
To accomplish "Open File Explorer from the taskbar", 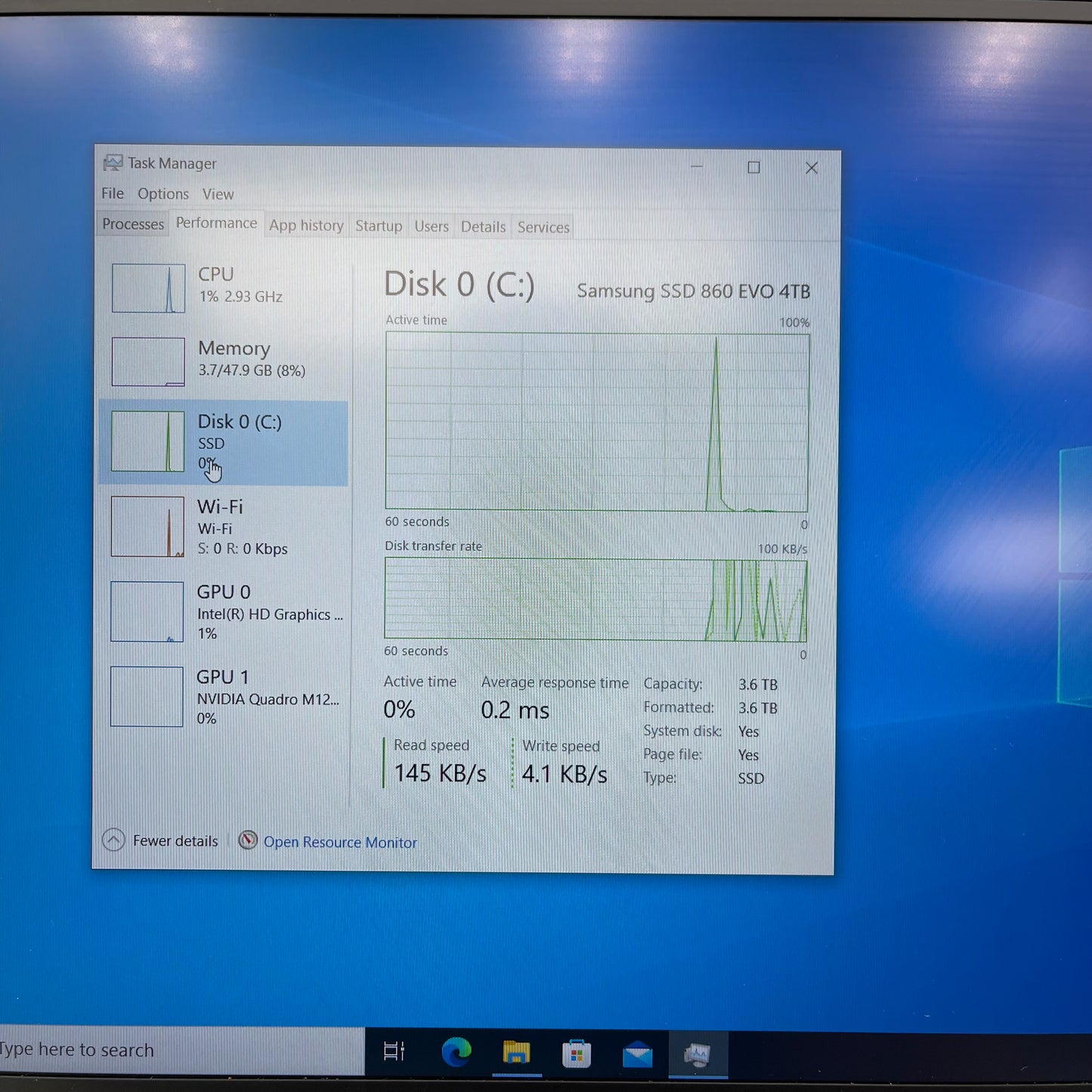I will (x=517, y=1052).
